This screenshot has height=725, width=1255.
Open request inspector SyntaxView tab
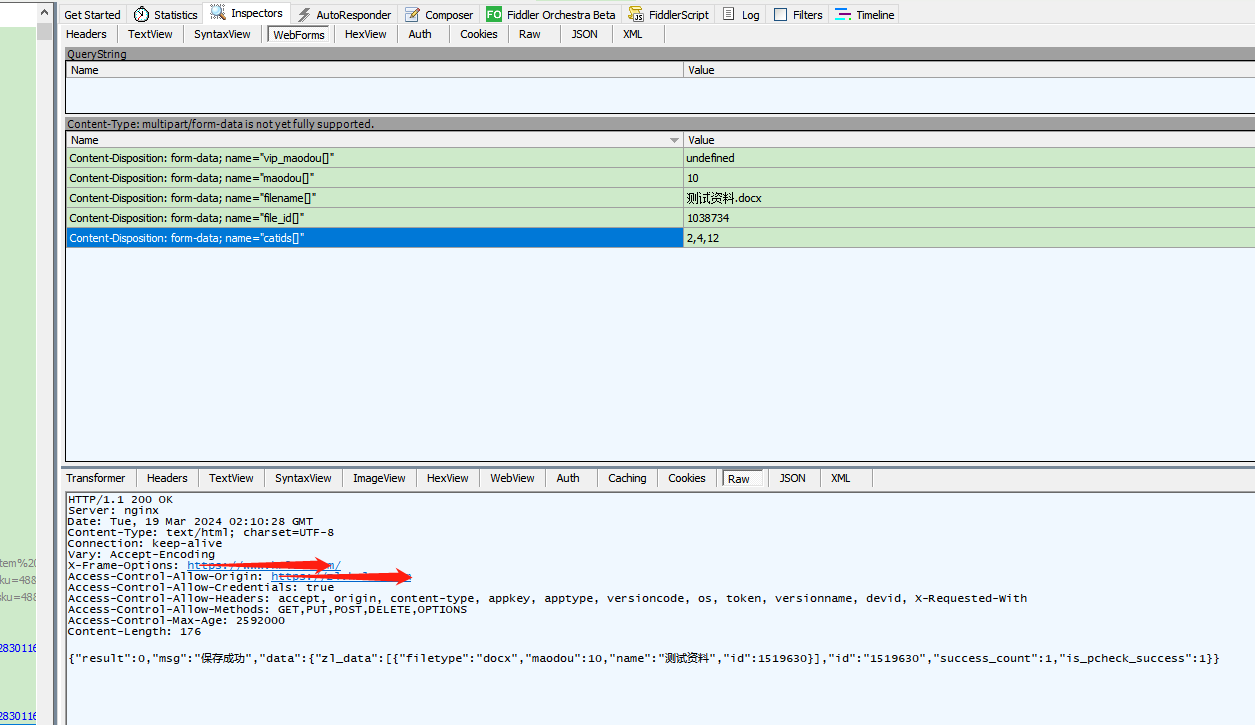(x=222, y=34)
